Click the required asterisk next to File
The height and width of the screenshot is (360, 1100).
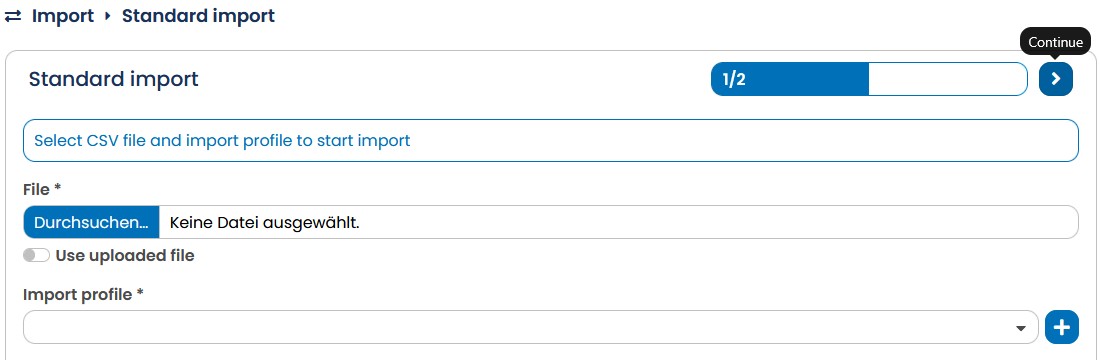click(x=58, y=189)
